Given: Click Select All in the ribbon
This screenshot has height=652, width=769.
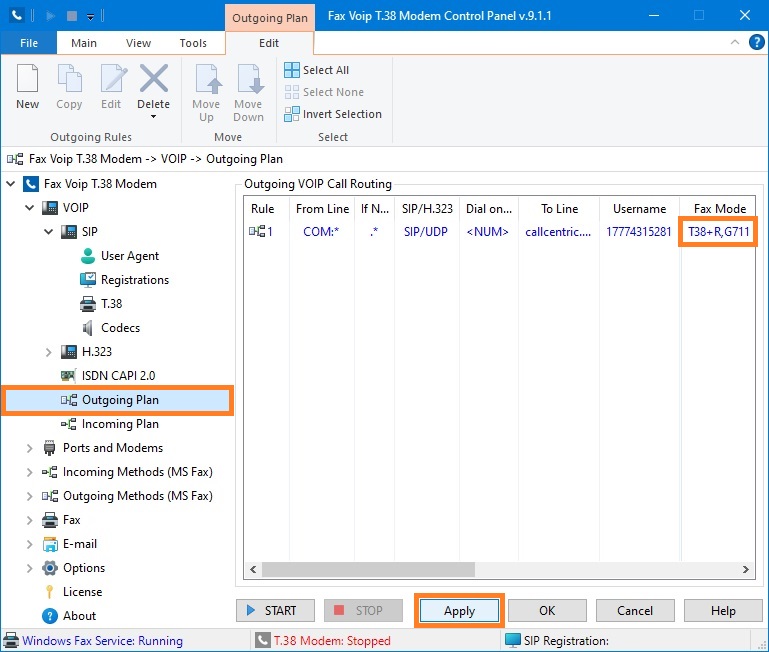Looking at the screenshot, I should 317,70.
